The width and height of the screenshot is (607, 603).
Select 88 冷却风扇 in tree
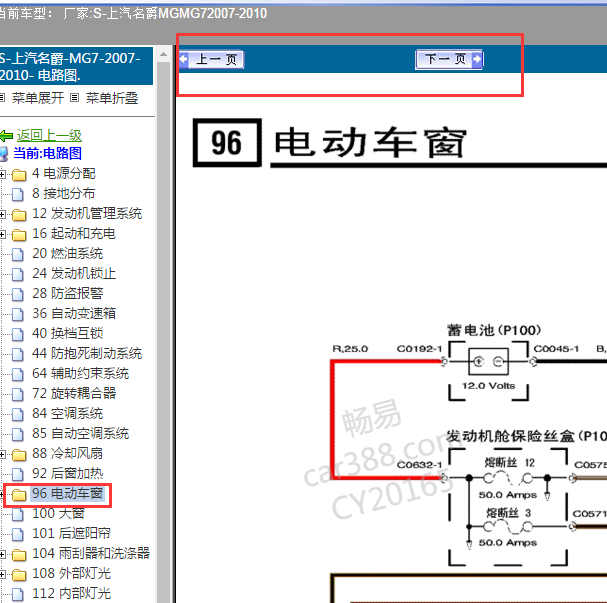click(67, 453)
